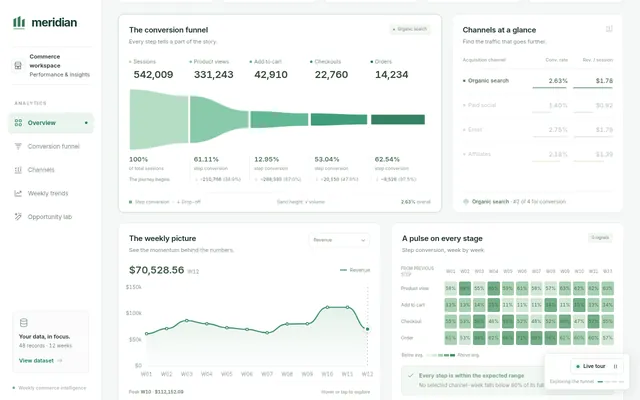Select the Affiliates channel row

point(538,154)
